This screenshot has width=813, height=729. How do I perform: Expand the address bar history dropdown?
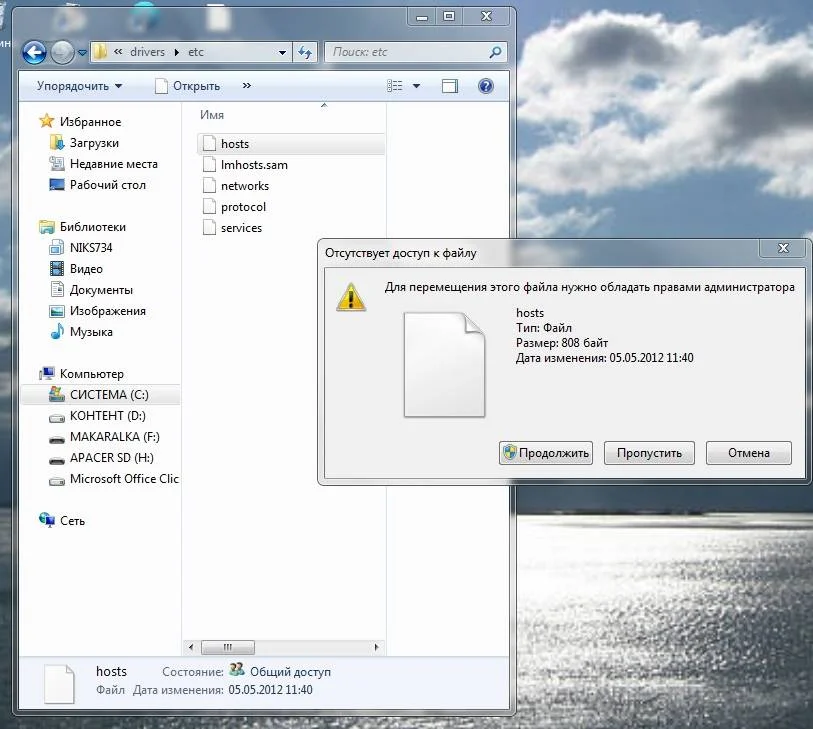coord(280,52)
